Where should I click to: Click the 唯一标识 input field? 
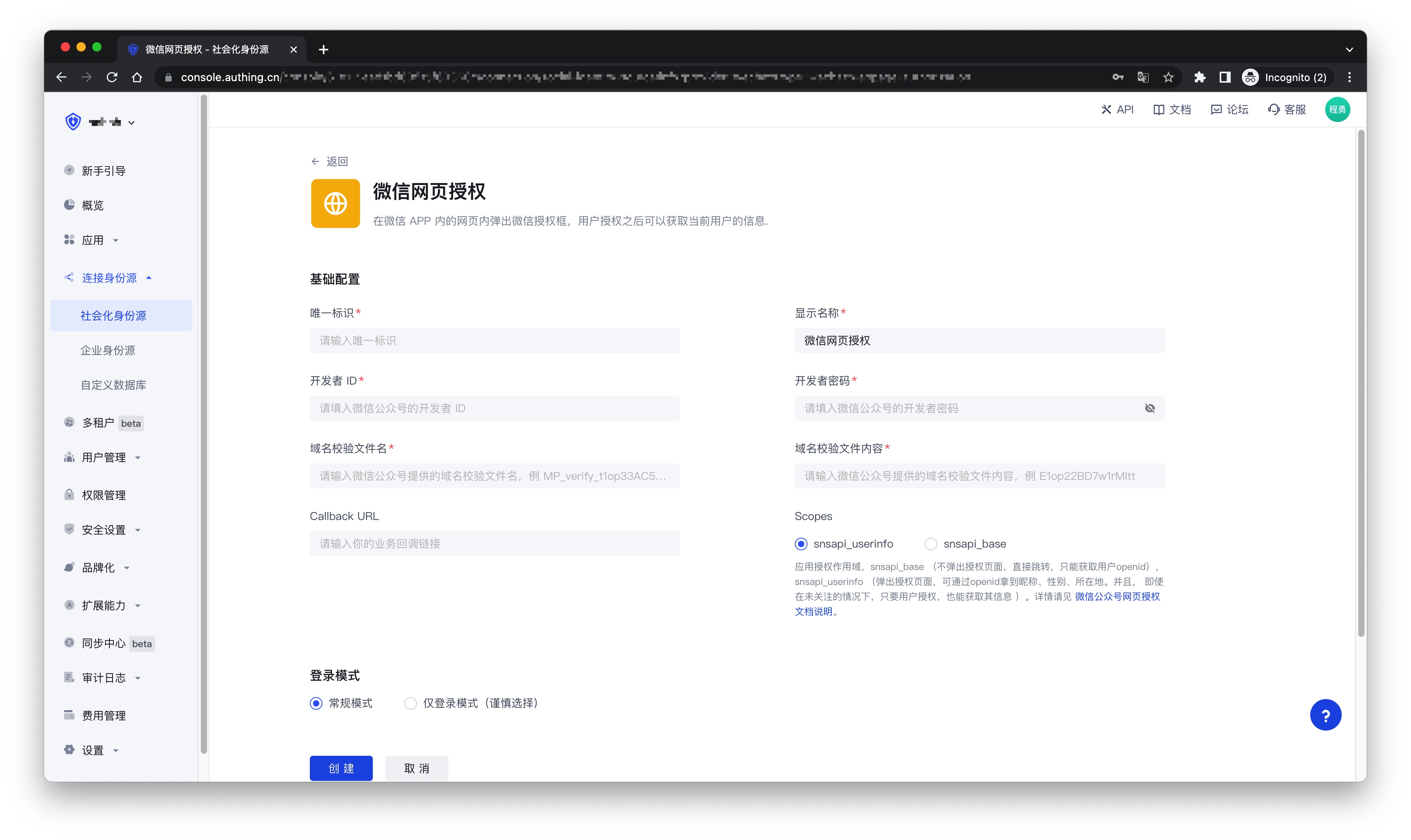(494, 341)
